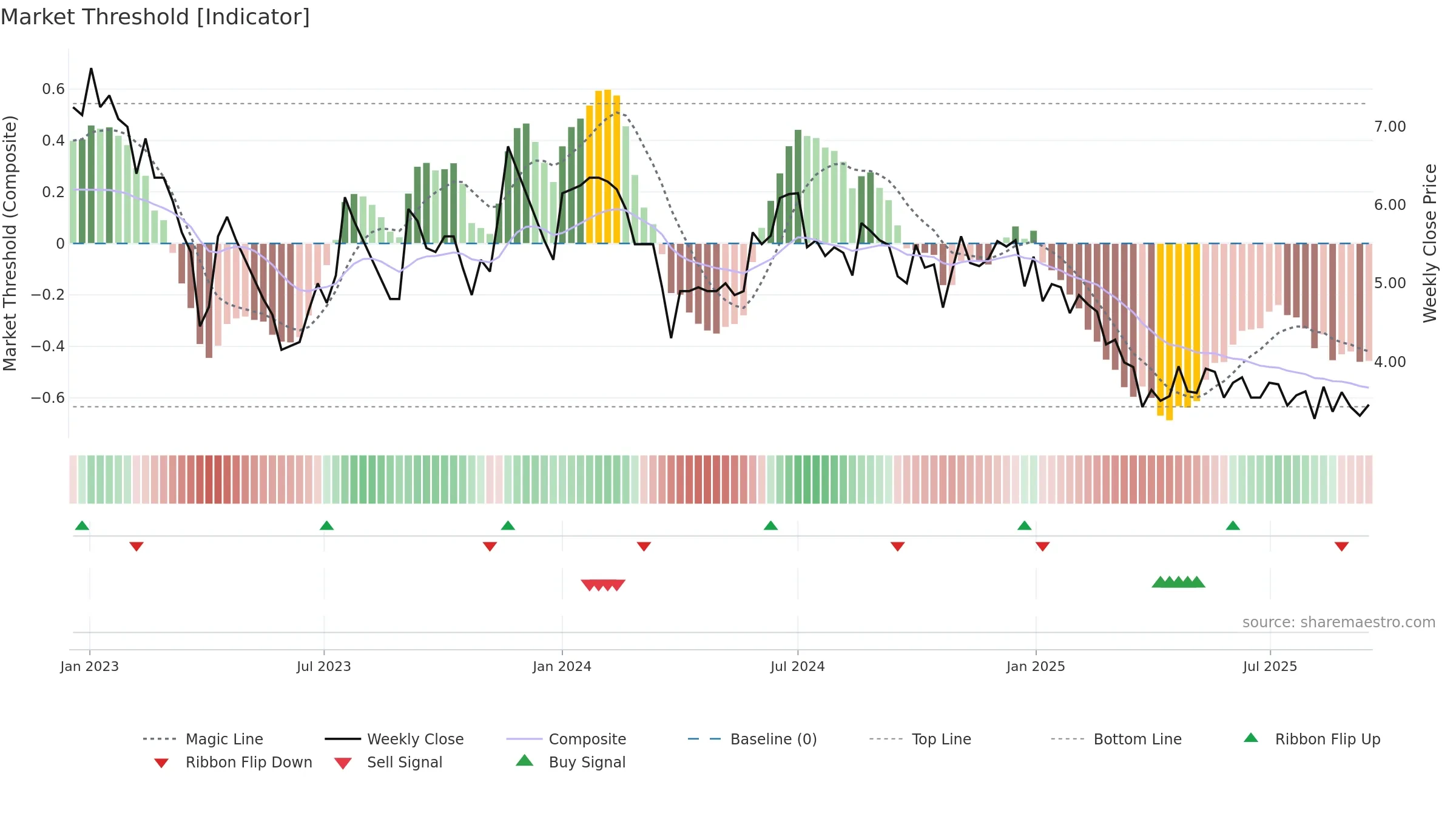Screen dimensions: 1456x819
Task: Click the green Ribbon Flip Up marker at Jul 2023
Action: [x=326, y=525]
